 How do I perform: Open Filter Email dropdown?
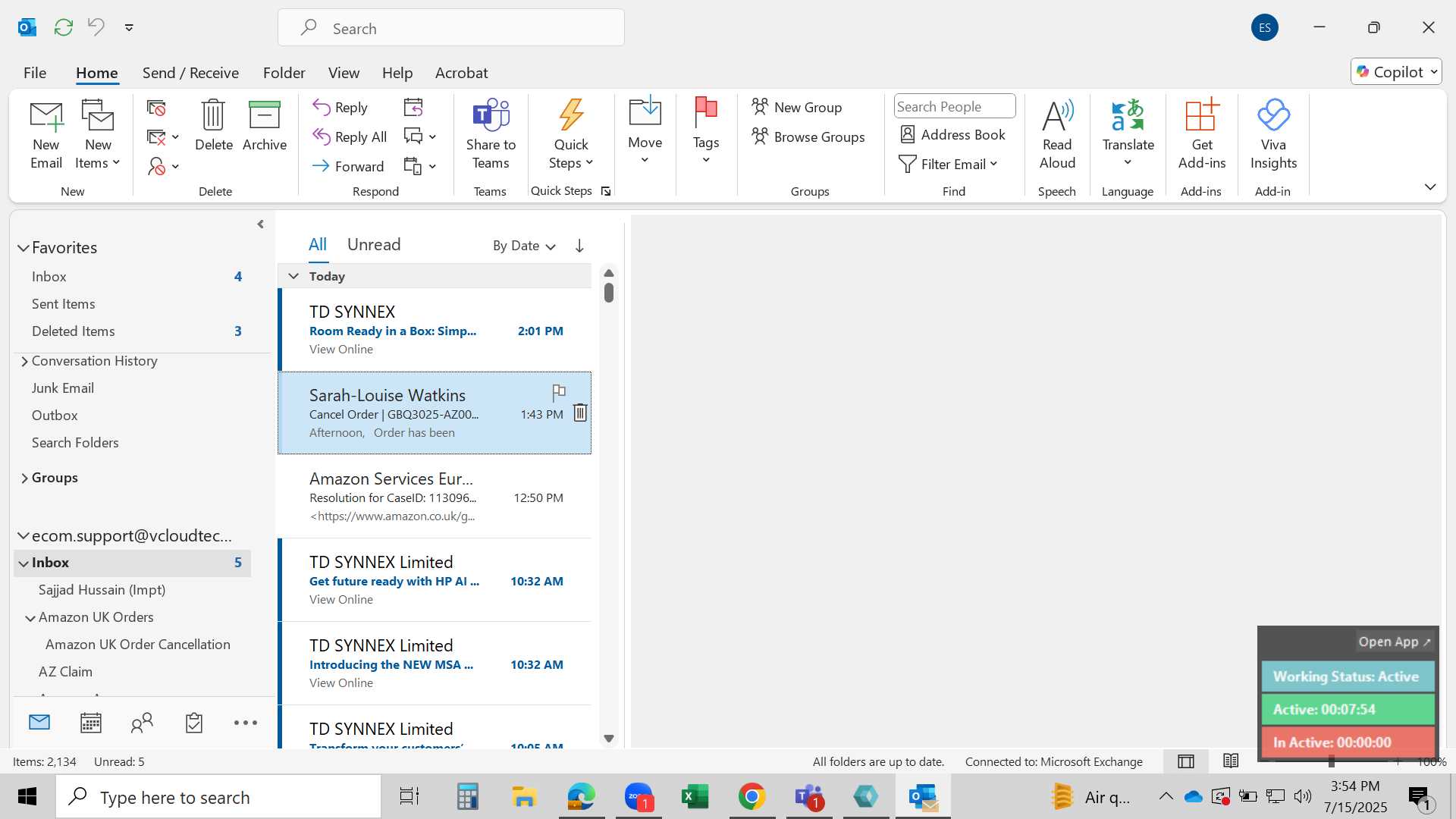[x=948, y=165]
